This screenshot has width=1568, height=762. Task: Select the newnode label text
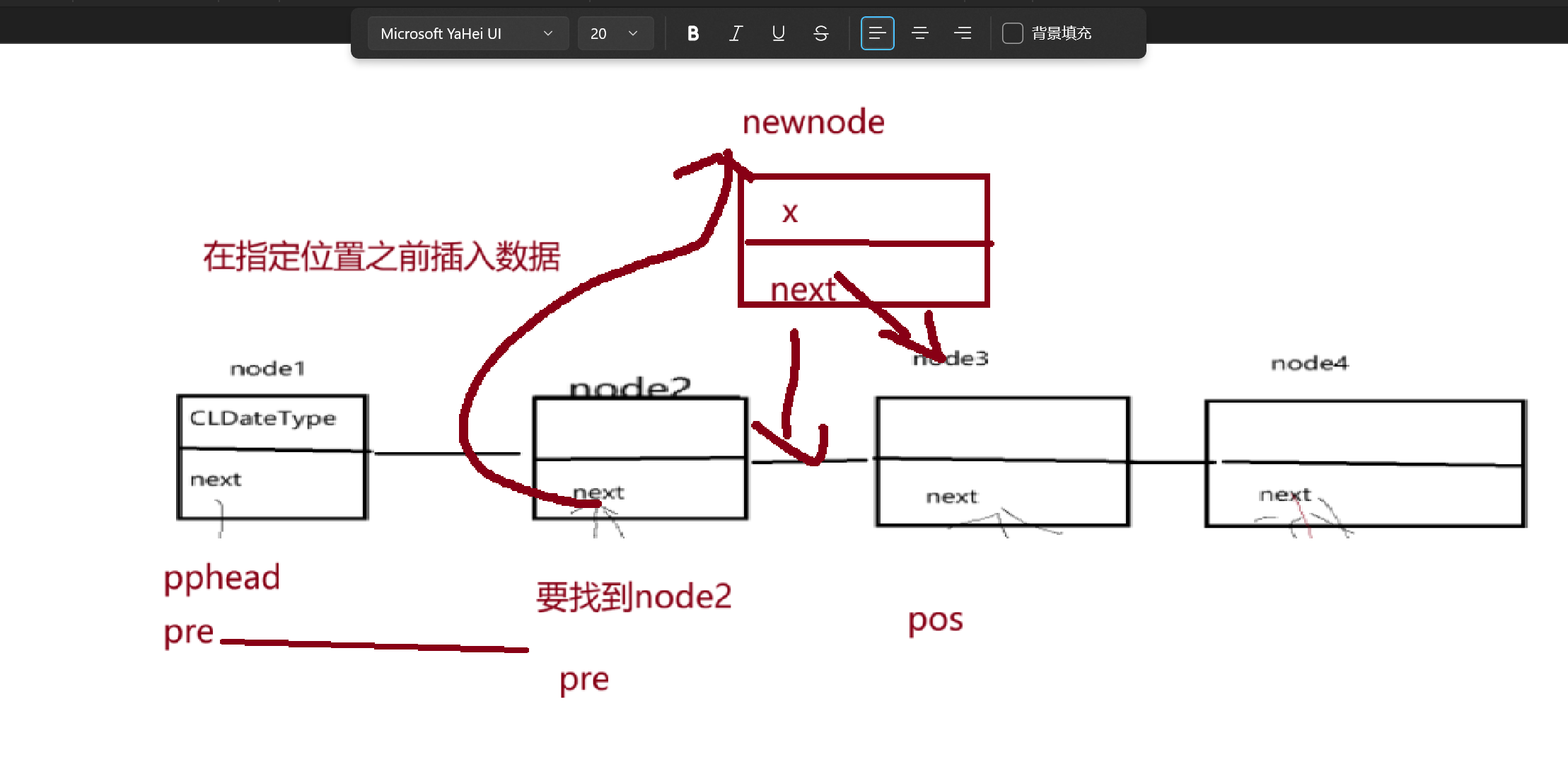[x=813, y=121]
